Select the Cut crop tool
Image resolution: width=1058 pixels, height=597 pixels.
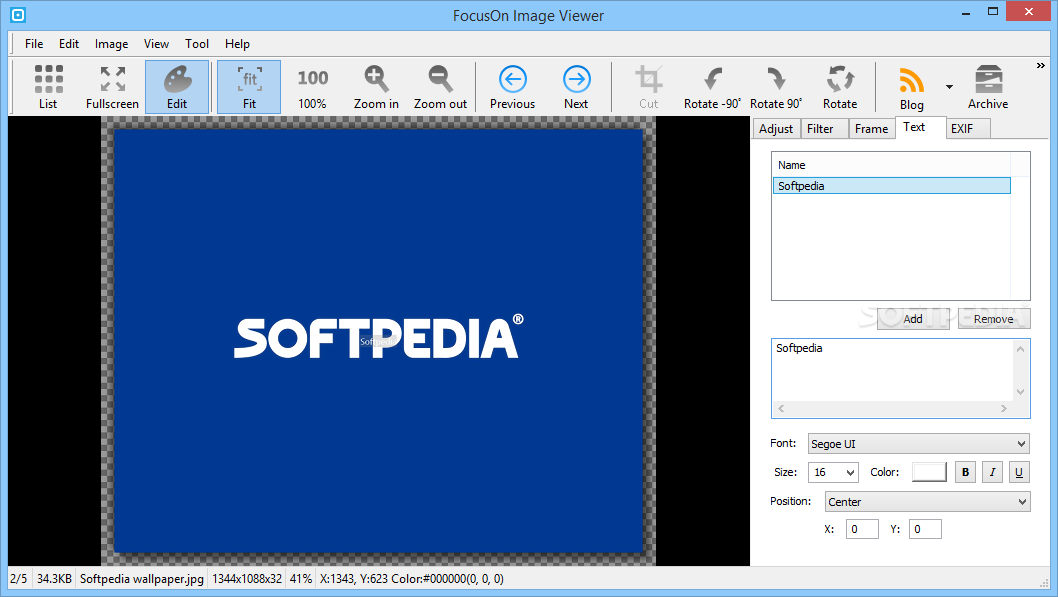(x=648, y=87)
